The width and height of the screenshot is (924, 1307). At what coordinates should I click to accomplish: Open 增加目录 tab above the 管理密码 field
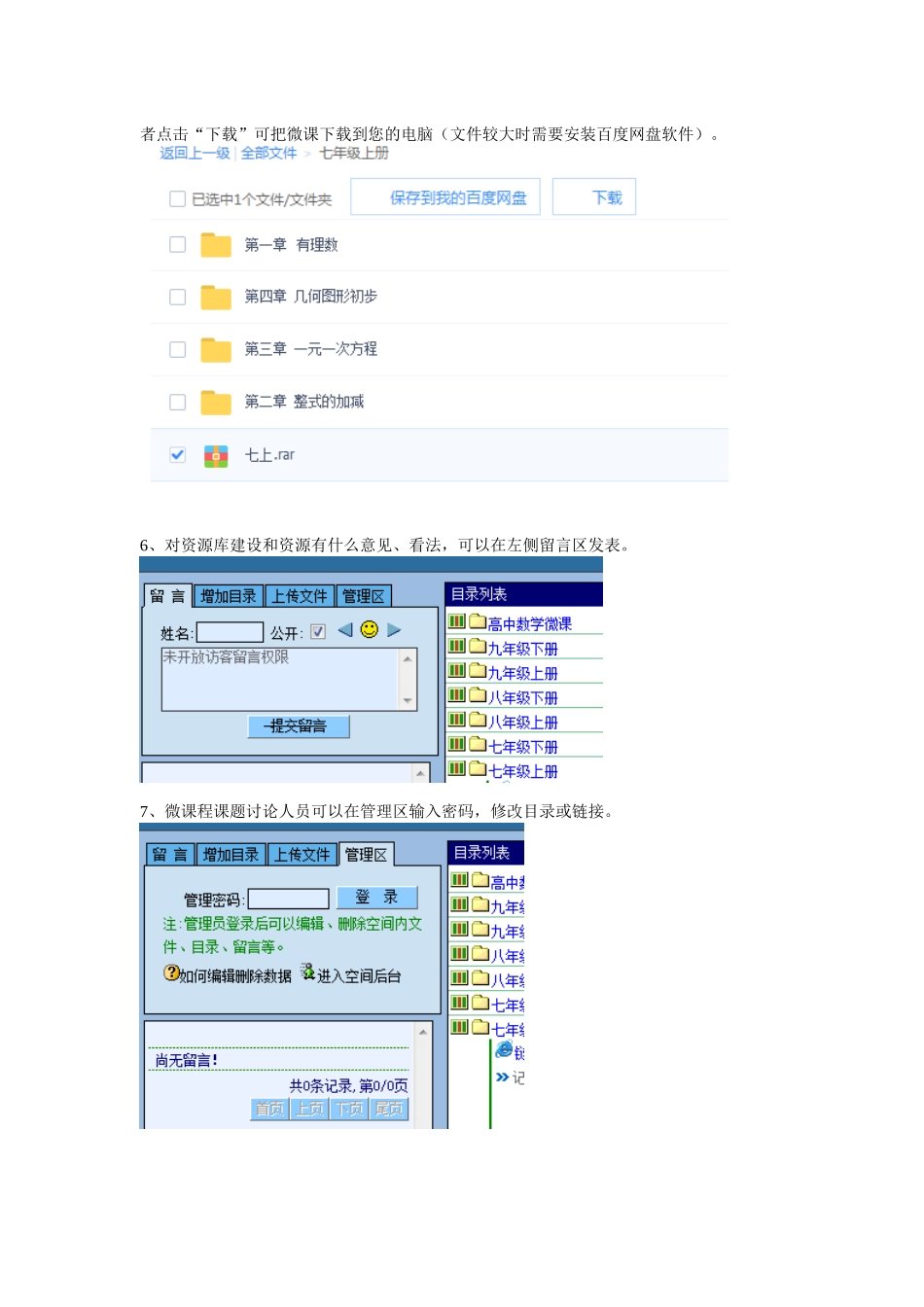231,855
